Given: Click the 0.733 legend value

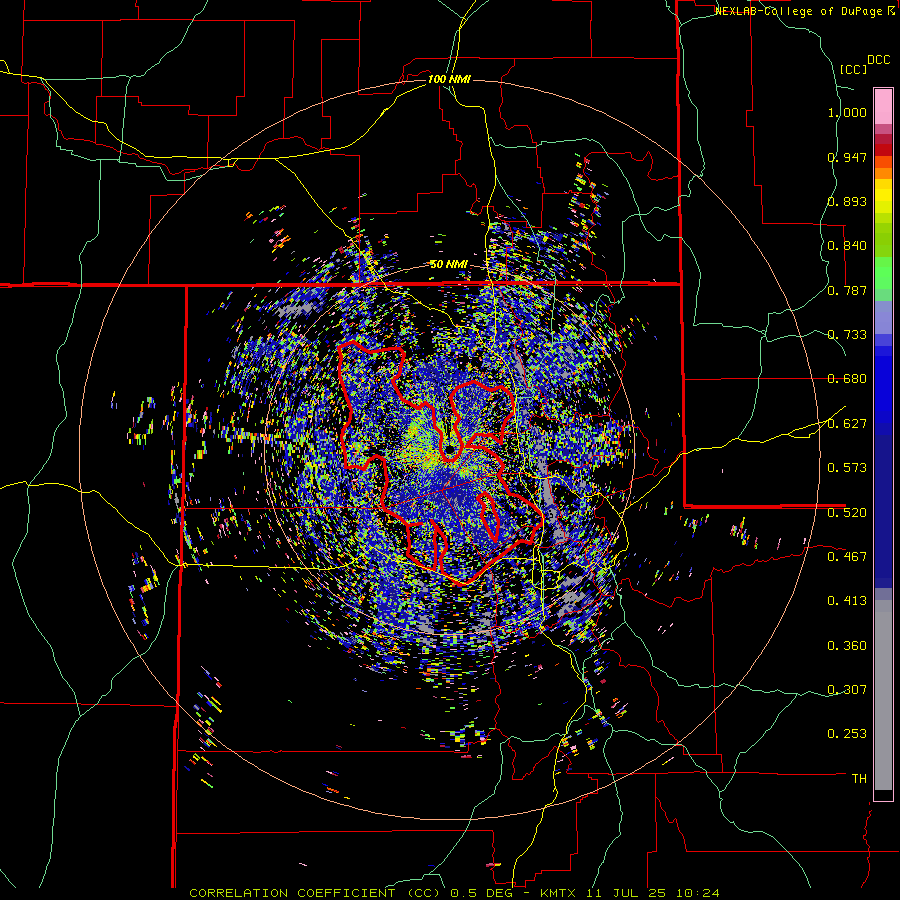Looking at the screenshot, I should (x=847, y=335).
